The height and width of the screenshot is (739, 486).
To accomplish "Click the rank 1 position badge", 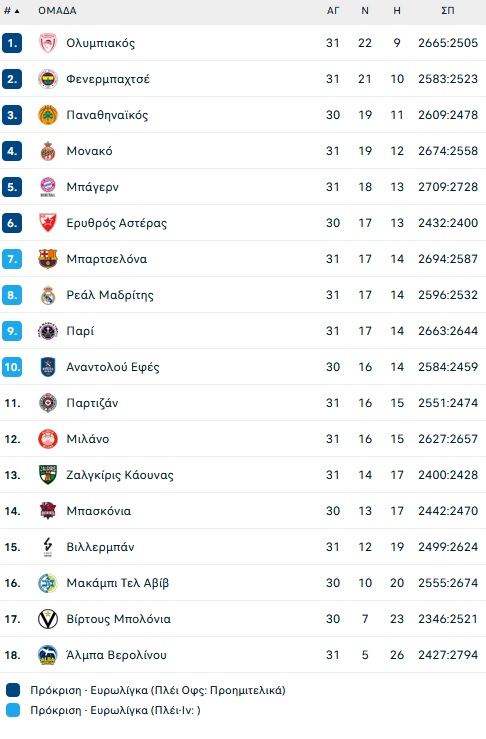I will tap(12, 43).
